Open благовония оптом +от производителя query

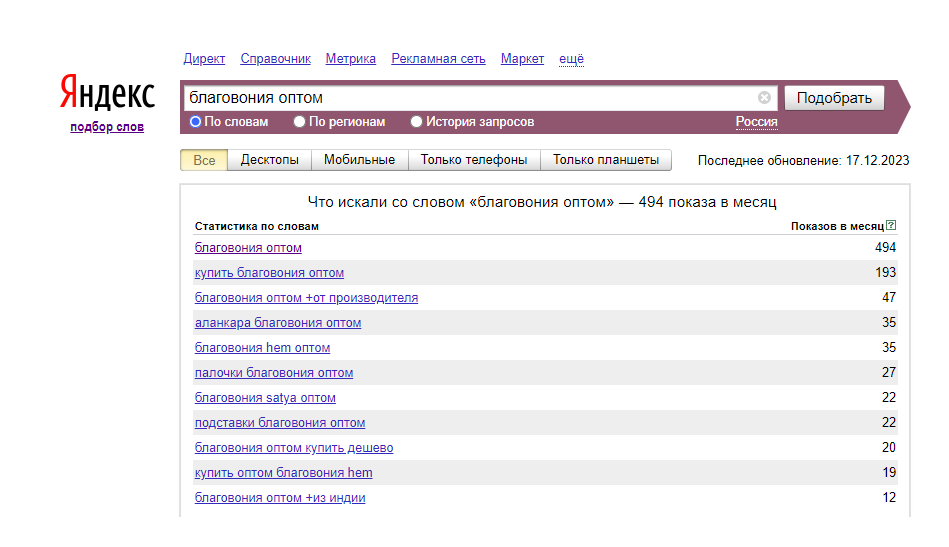pos(306,298)
